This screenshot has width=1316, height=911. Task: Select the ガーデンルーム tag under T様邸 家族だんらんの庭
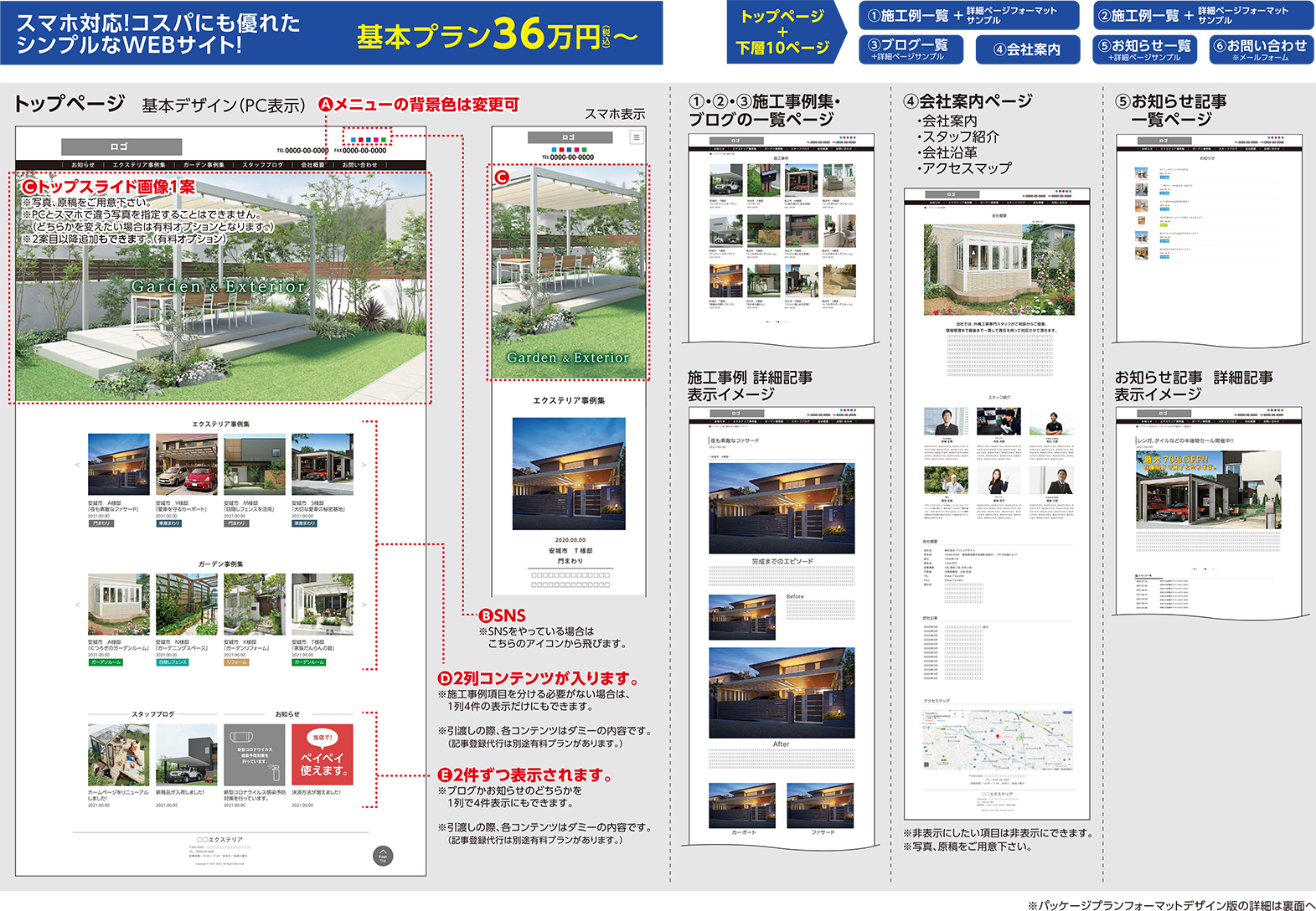click(x=309, y=662)
